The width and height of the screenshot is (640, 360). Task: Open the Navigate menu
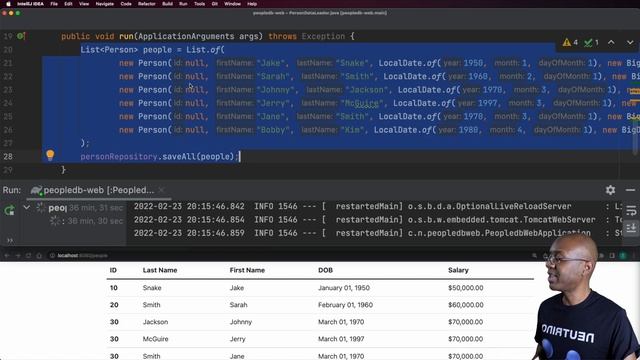point(104,4)
